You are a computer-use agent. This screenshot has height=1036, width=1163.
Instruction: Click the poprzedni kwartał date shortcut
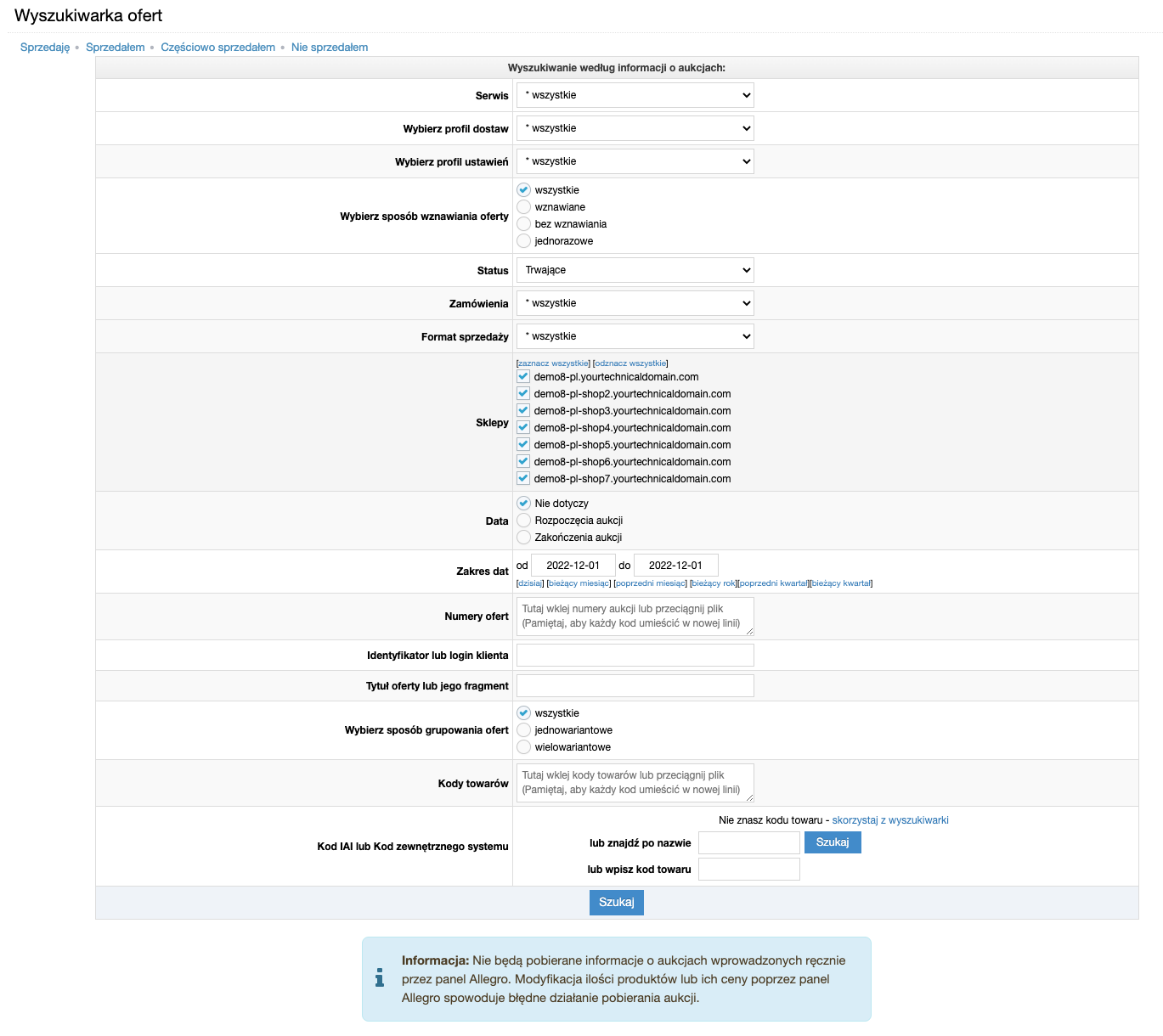click(774, 583)
